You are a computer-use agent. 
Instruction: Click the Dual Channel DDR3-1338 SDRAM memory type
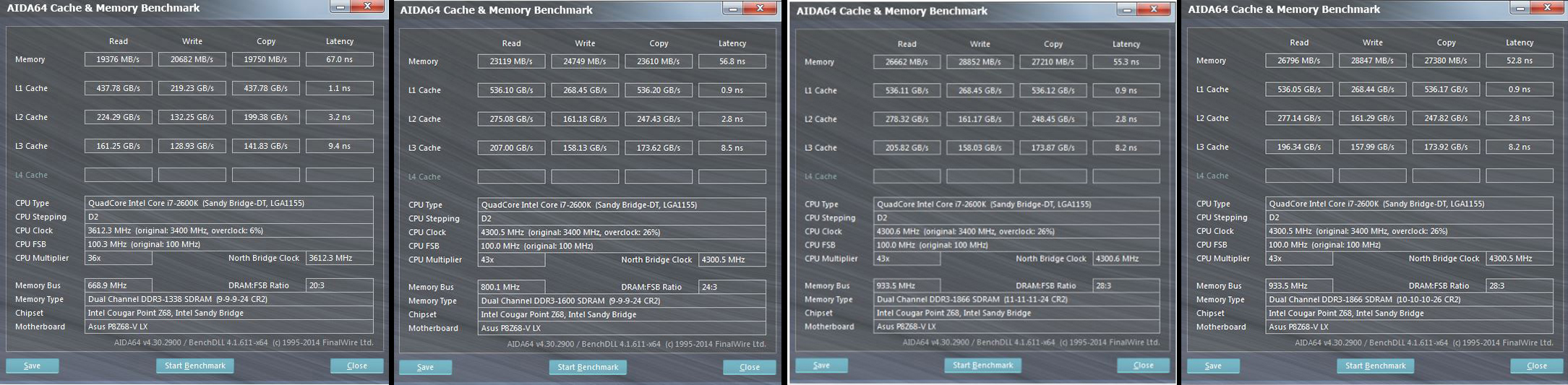coord(229,299)
